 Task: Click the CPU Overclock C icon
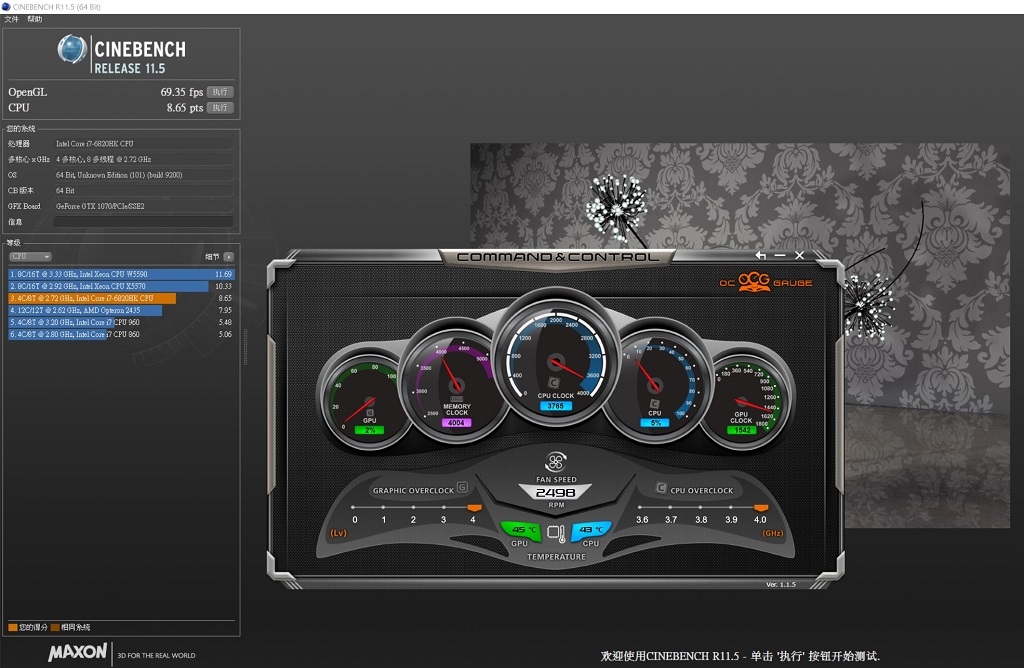pos(661,488)
